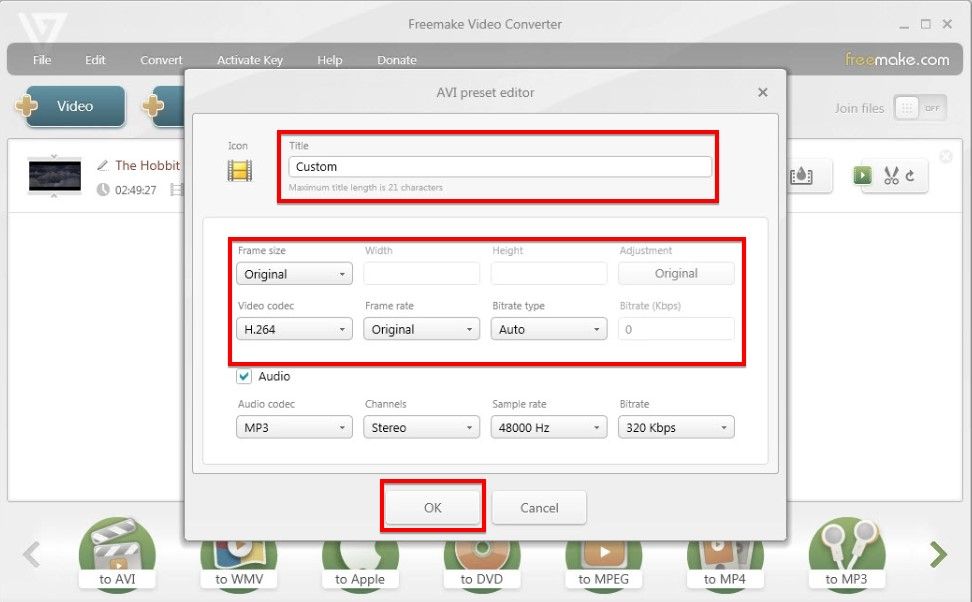Open the audio Bitrate 320 Kbps dropdown
Screen dimensions: 972x602
click(x=676, y=428)
